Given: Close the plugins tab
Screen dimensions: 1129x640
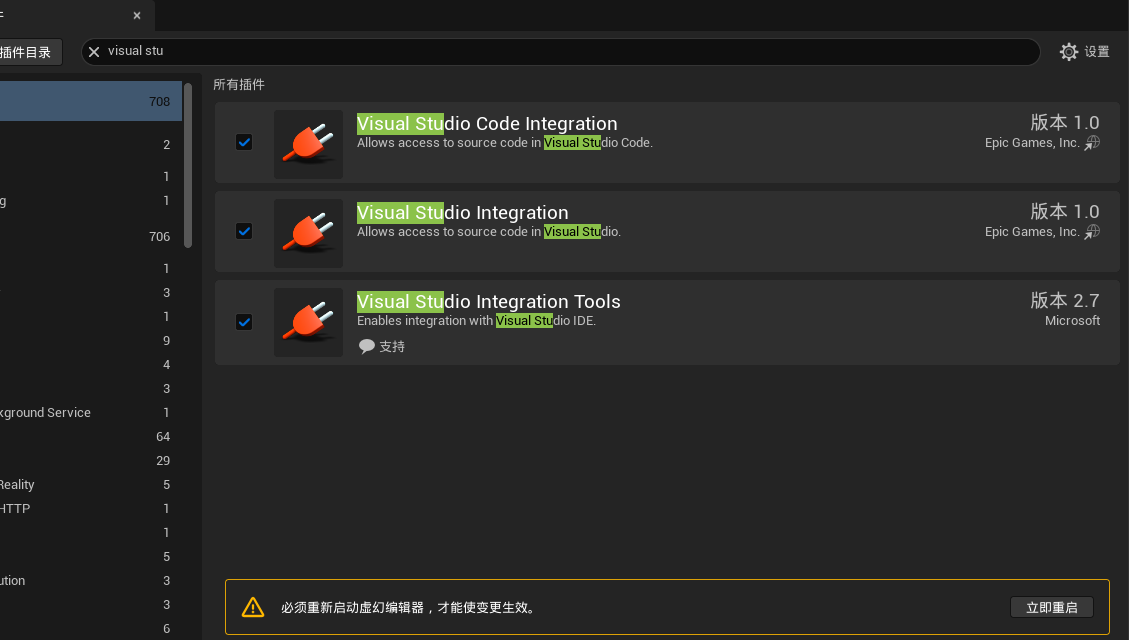Looking at the screenshot, I should [x=137, y=15].
